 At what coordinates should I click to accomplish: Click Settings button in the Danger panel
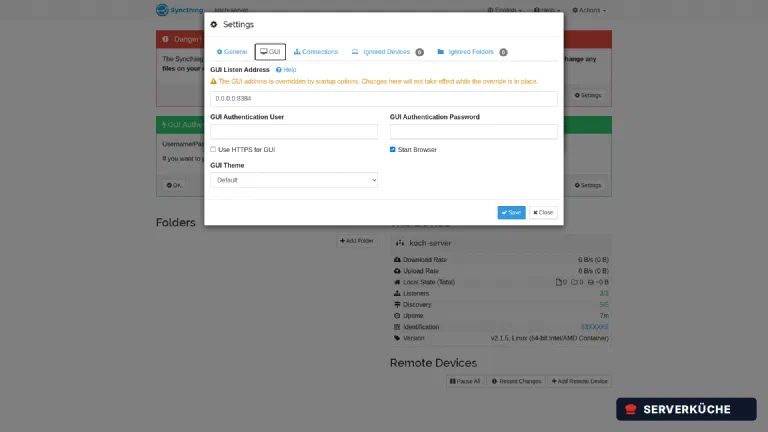pos(588,96)
